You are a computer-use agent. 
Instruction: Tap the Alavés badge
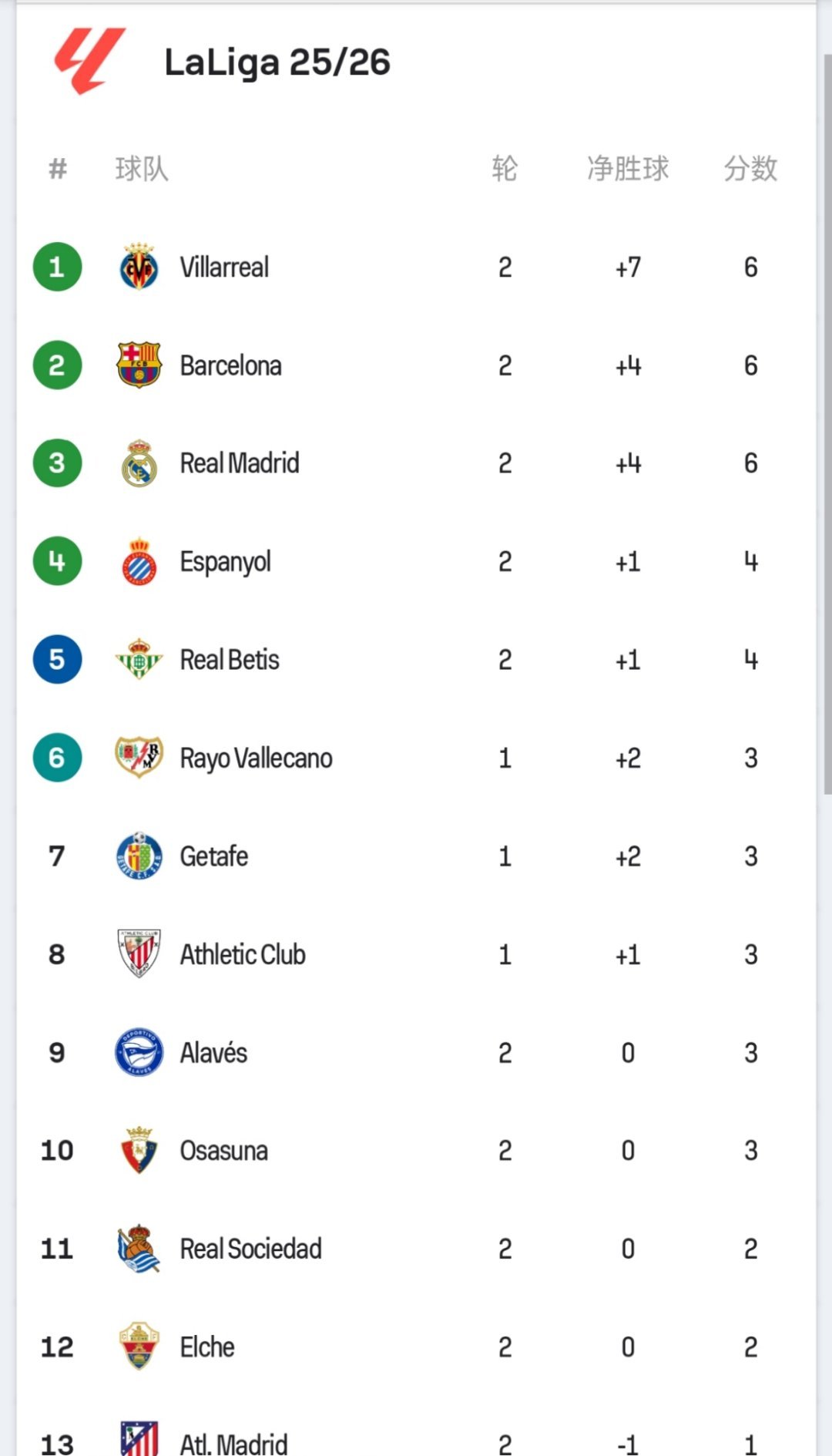point(139,1052)
